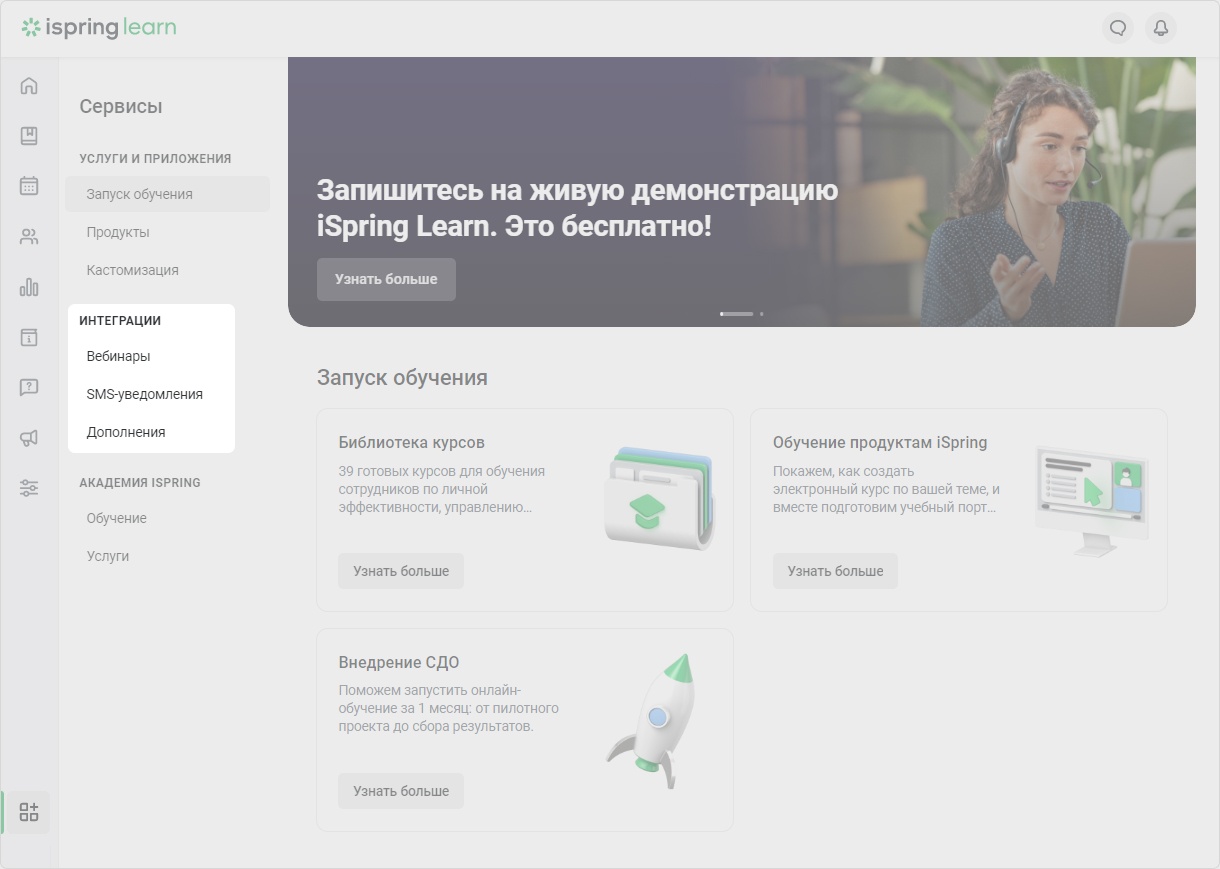
Task: Select the first banner carousel indicator
Action: coord(737,314)
